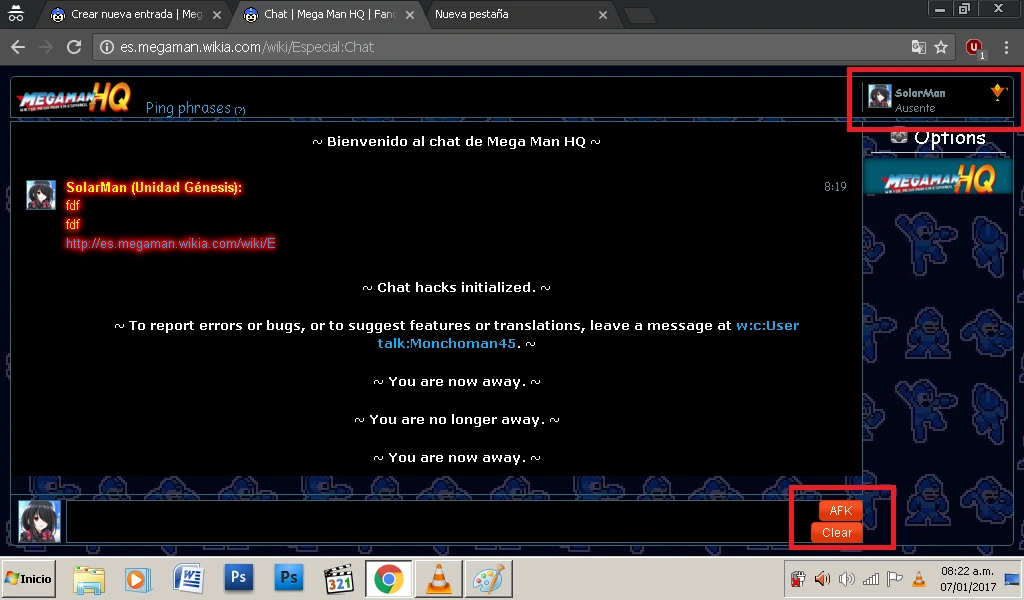1024x600 pixels.
Task: Open VLC media player from taskbar
Action: pyautogui.click(x=439, y=579)
